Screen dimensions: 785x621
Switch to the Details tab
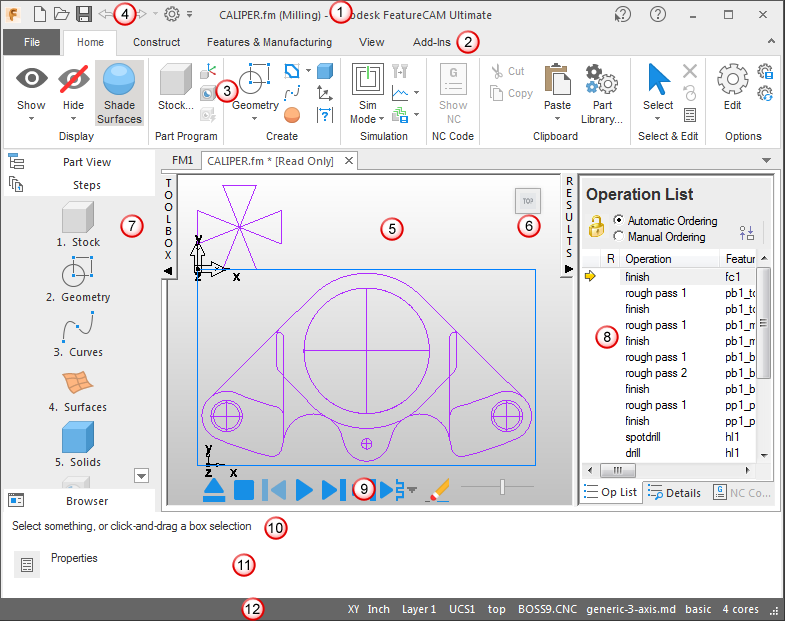click(x=675, y=493)
